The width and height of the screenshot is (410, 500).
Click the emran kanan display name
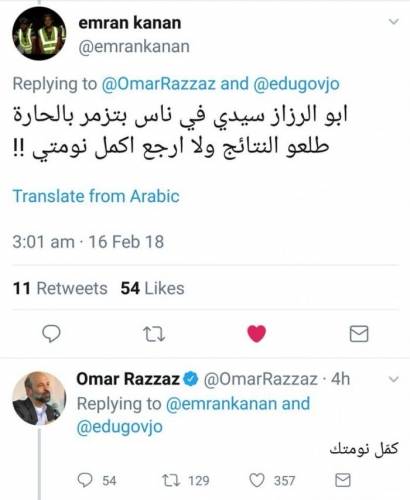coord(130,23)
